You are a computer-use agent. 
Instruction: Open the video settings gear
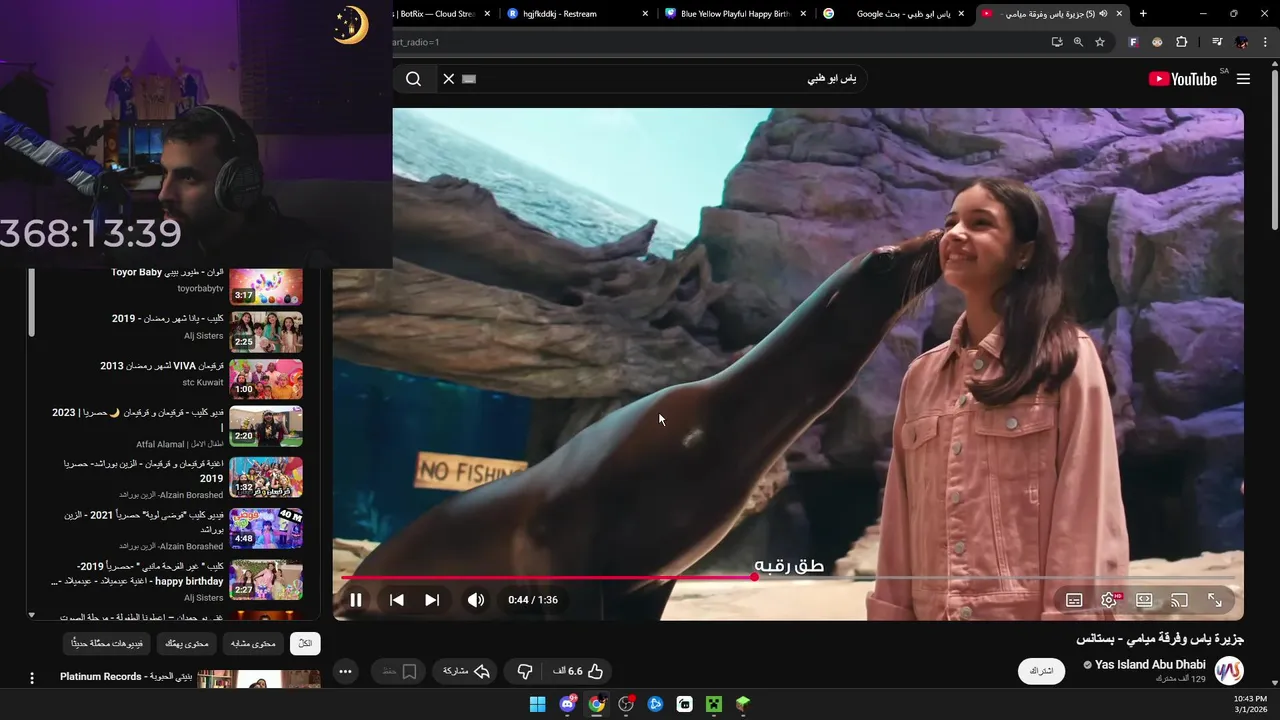pos(1109,600)
